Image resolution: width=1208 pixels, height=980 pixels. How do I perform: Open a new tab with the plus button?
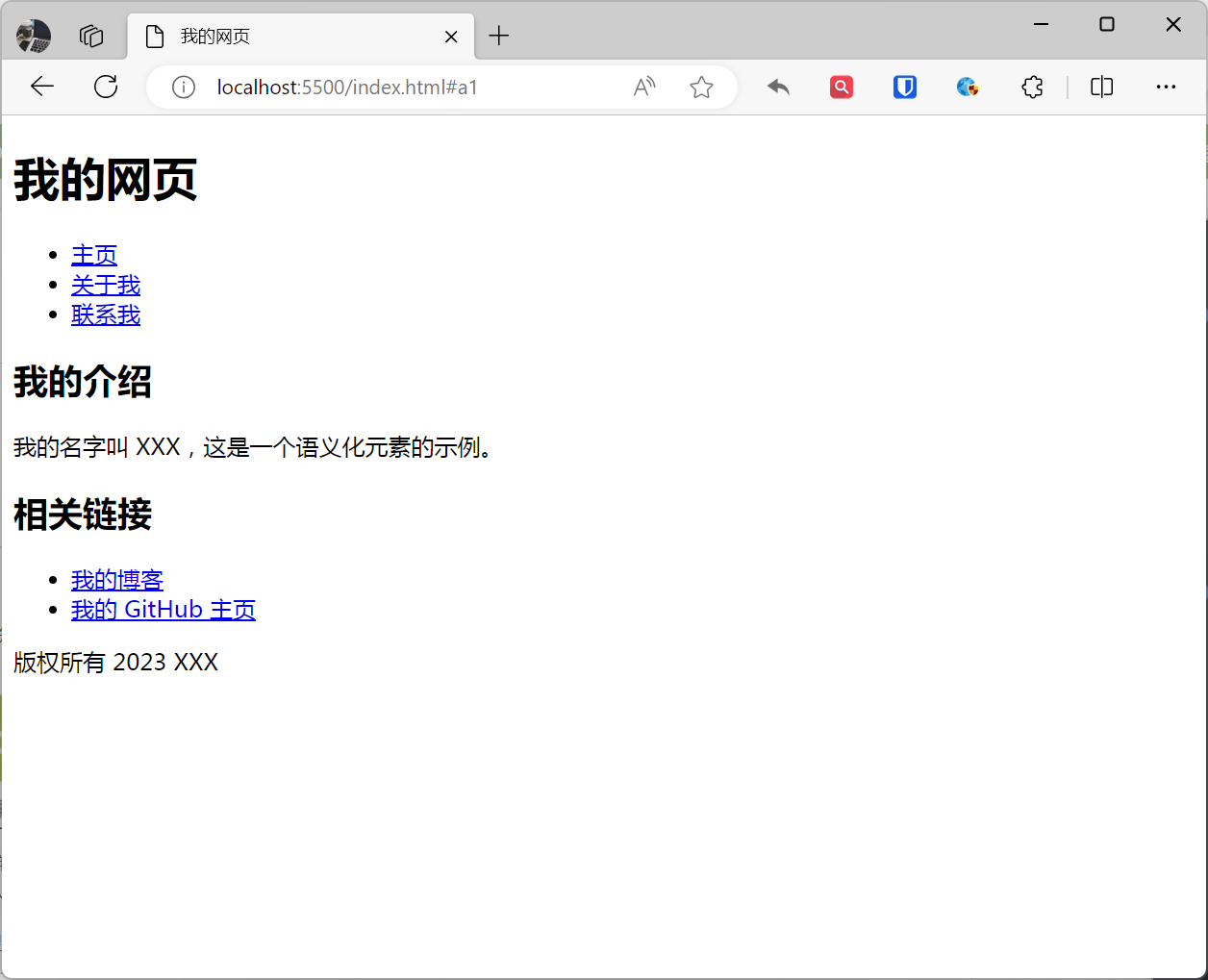tap(499, 36)
